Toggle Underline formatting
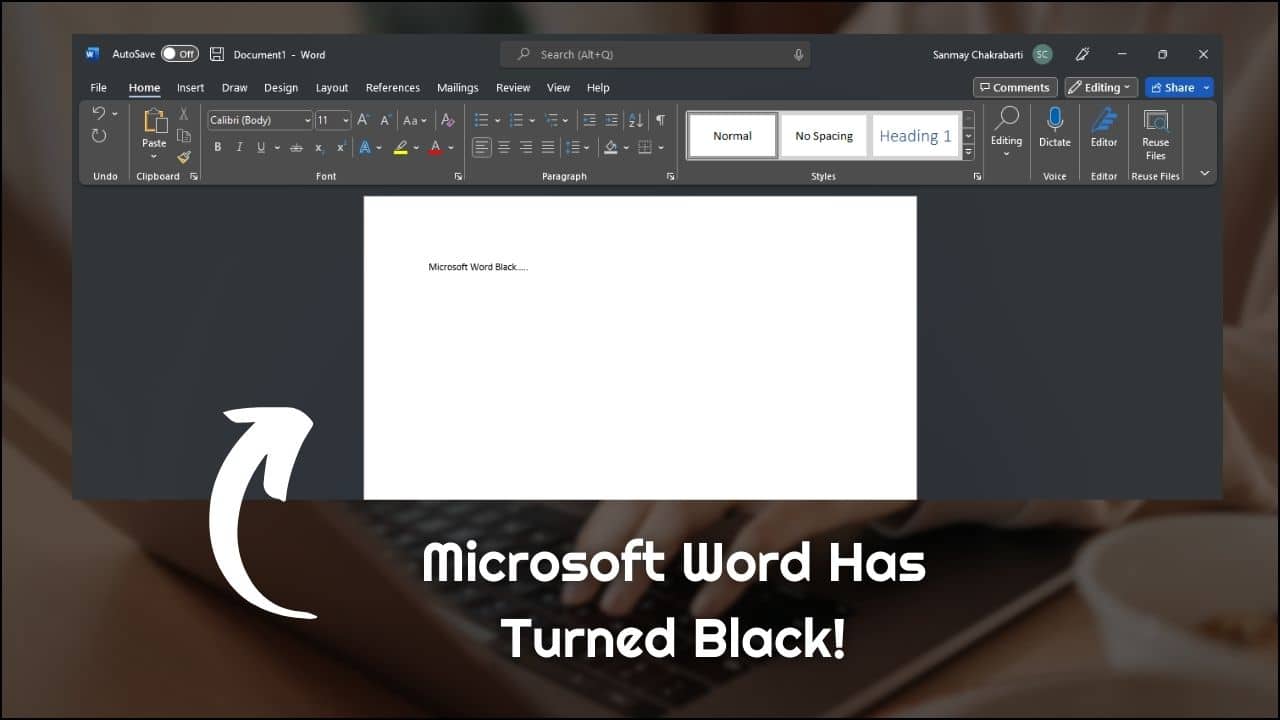 [x=261, y=147]
